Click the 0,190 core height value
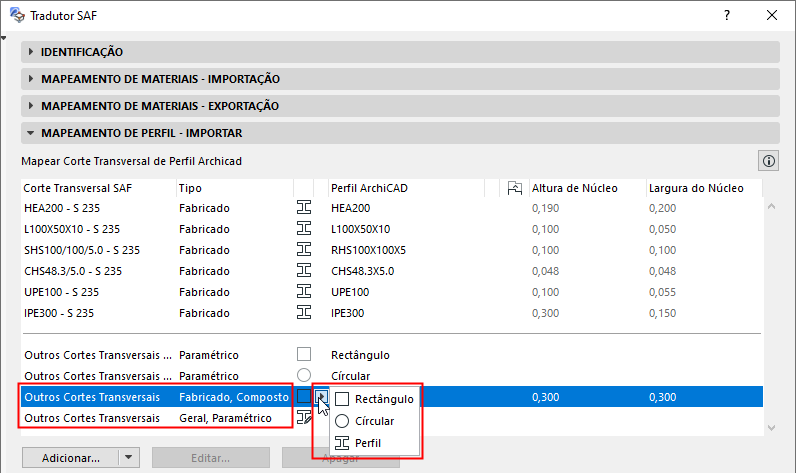796x473 pixels. 546,208
